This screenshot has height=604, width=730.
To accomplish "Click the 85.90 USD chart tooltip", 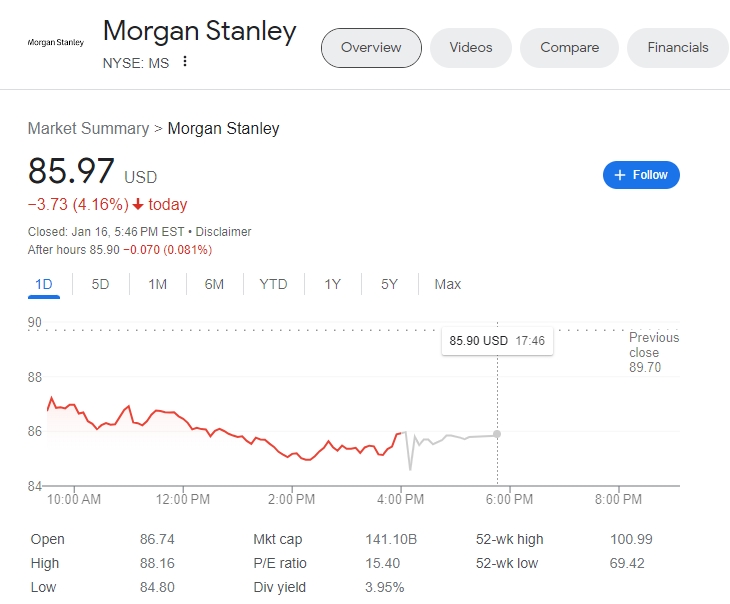I will 497,340.
